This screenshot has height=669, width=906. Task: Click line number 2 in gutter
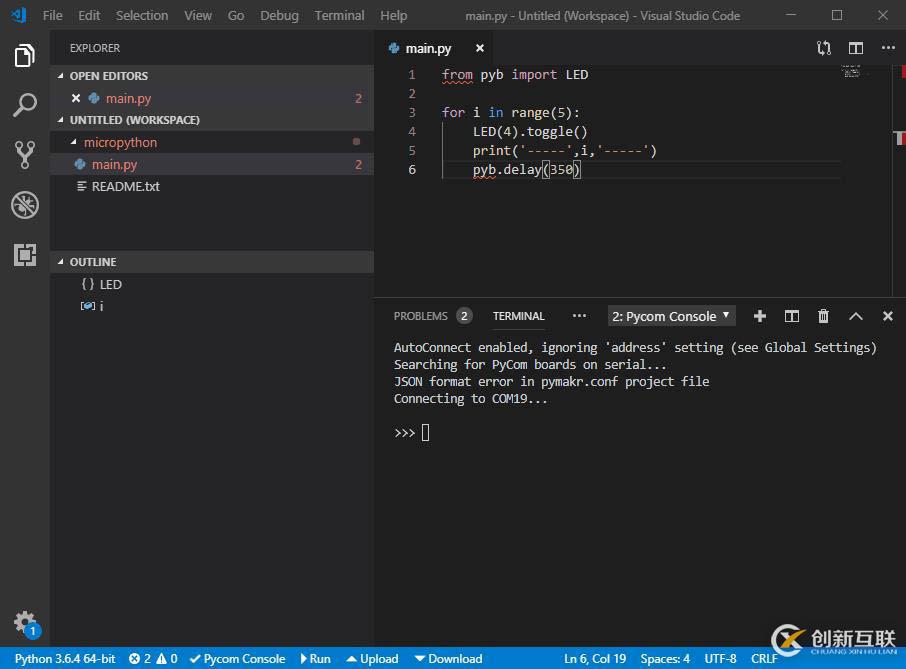click(412, 94)
